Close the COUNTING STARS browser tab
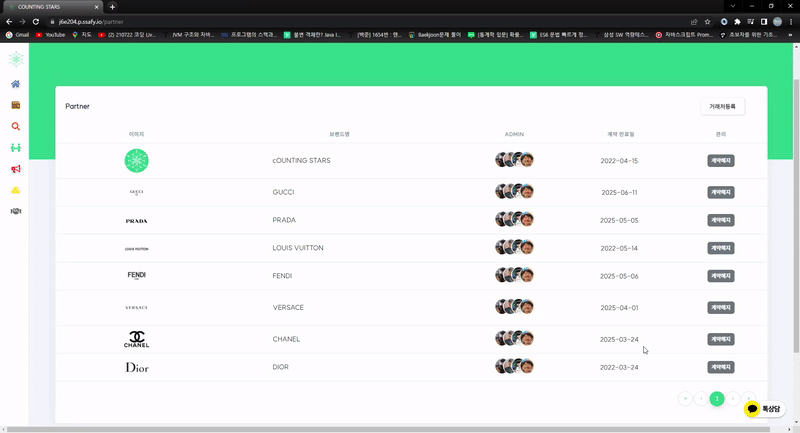 [96, 7]
